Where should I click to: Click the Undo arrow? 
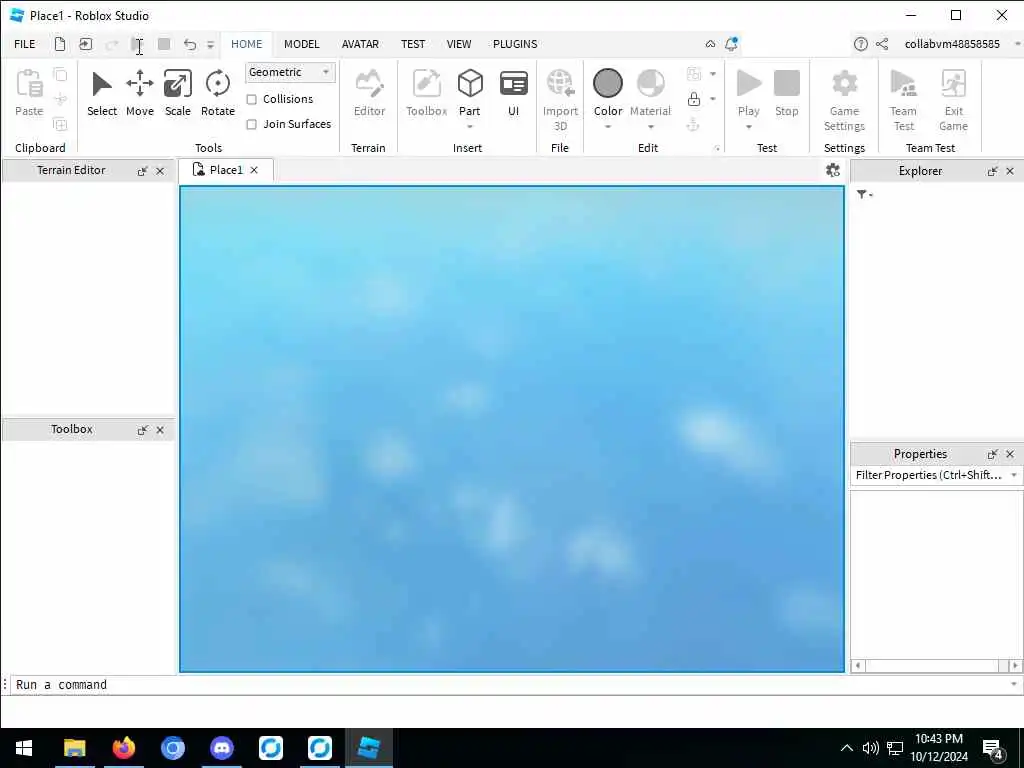click(x=189, y=44)
